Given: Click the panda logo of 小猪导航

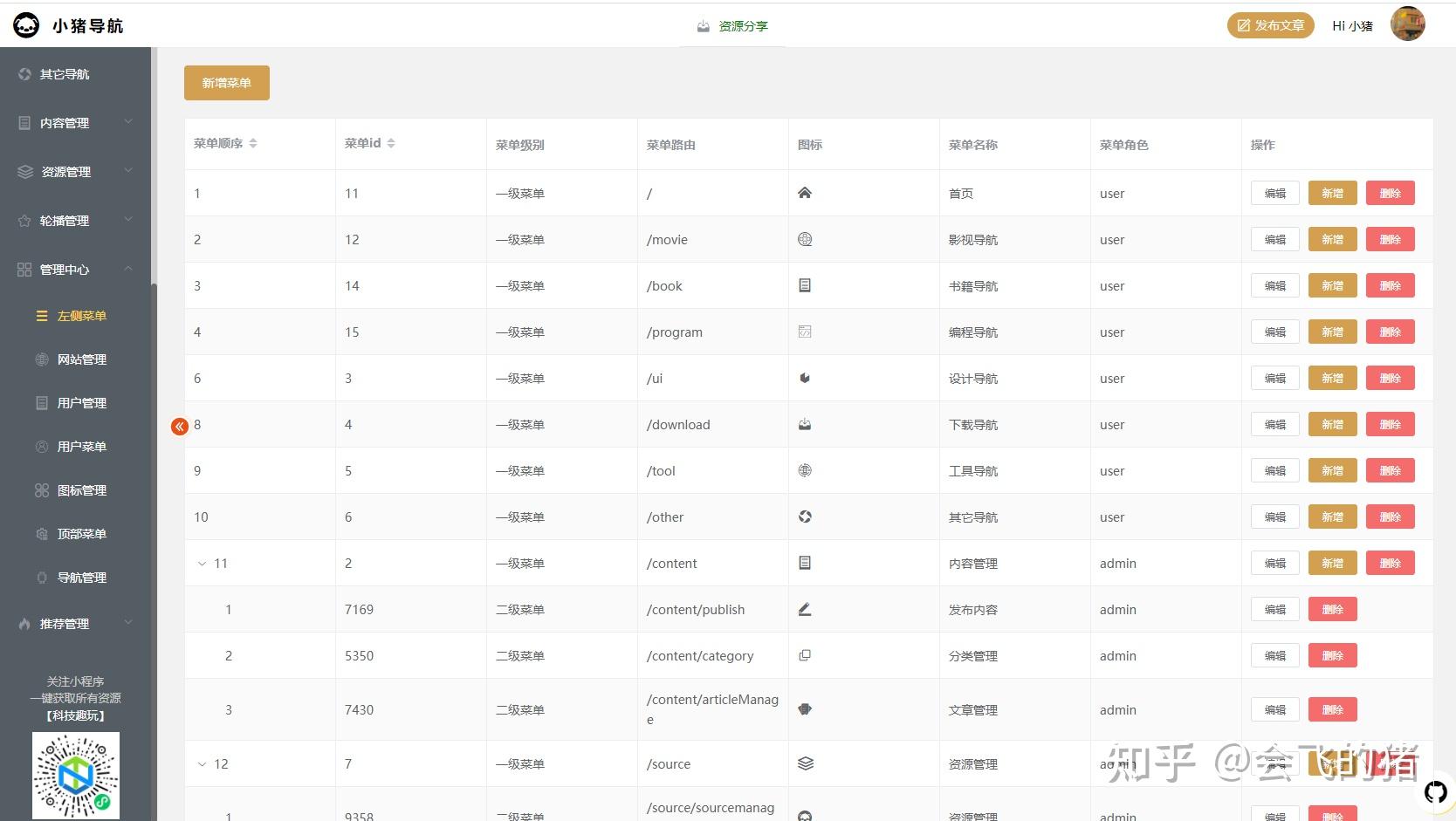Looking at the screenshot, I should [x=25, y=24].
